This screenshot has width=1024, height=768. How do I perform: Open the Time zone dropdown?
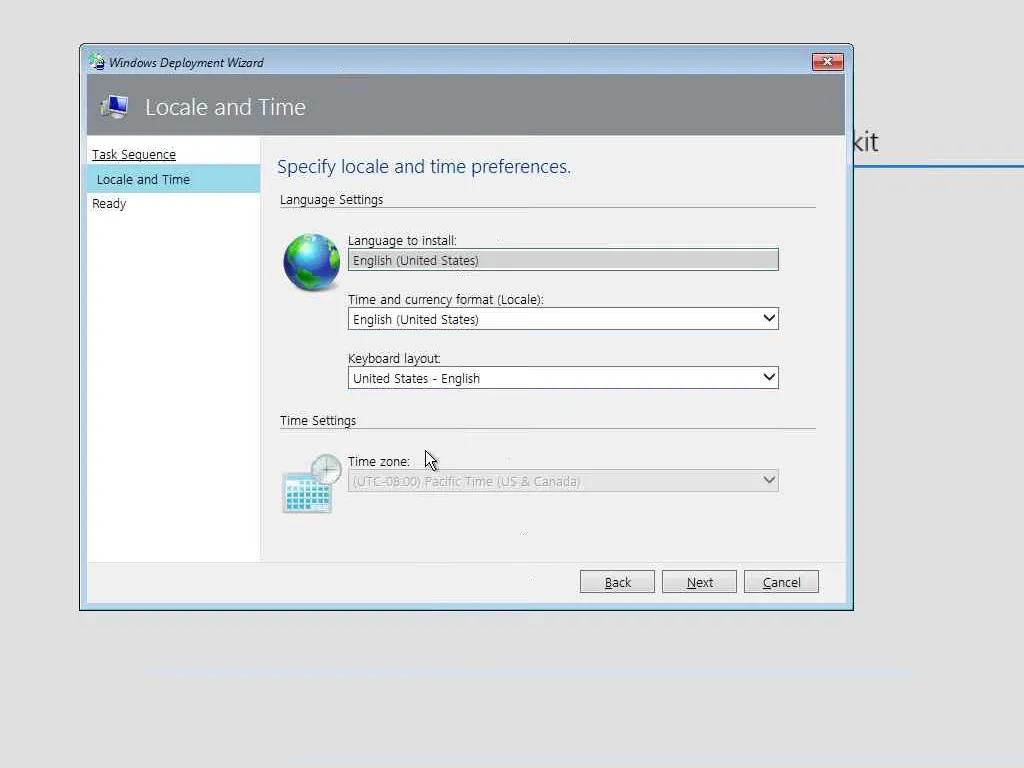point(563,481)
